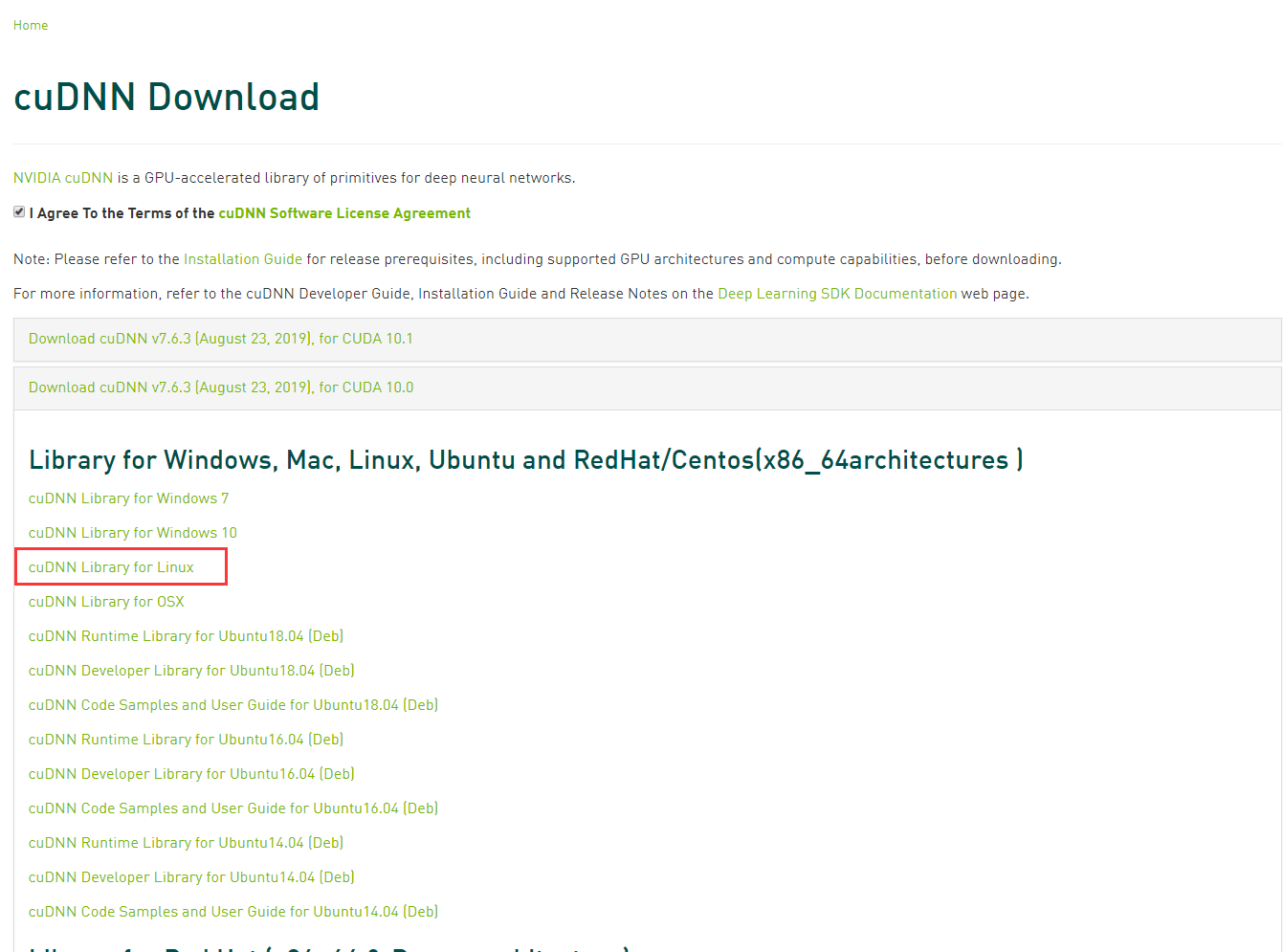Viewport: 1283px width, 952px height.
Task: Download cuDNN Library for Windows 10
Action: click(132, 532)
